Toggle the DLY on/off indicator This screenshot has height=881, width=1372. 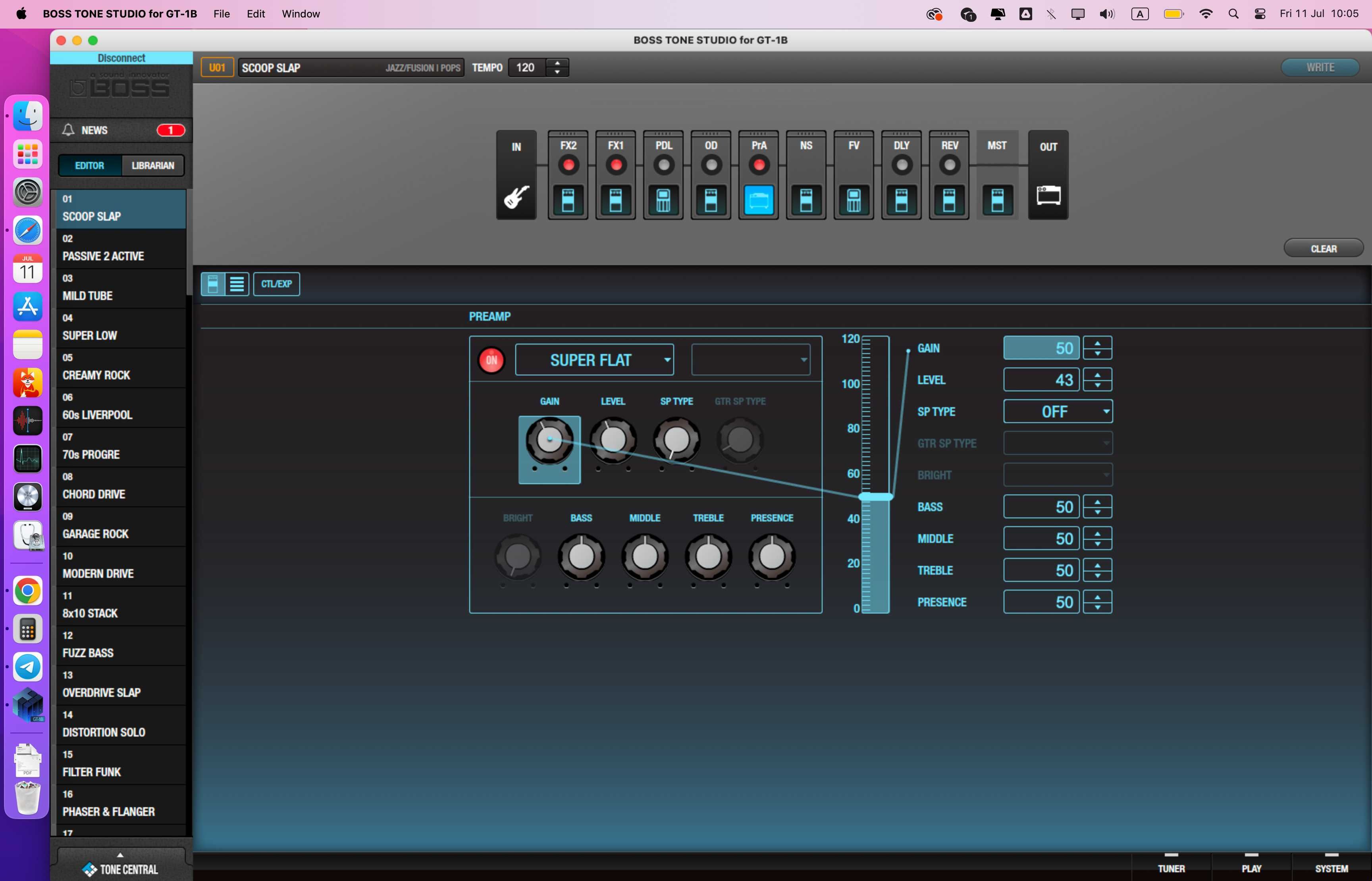click(x=902, y=165)
